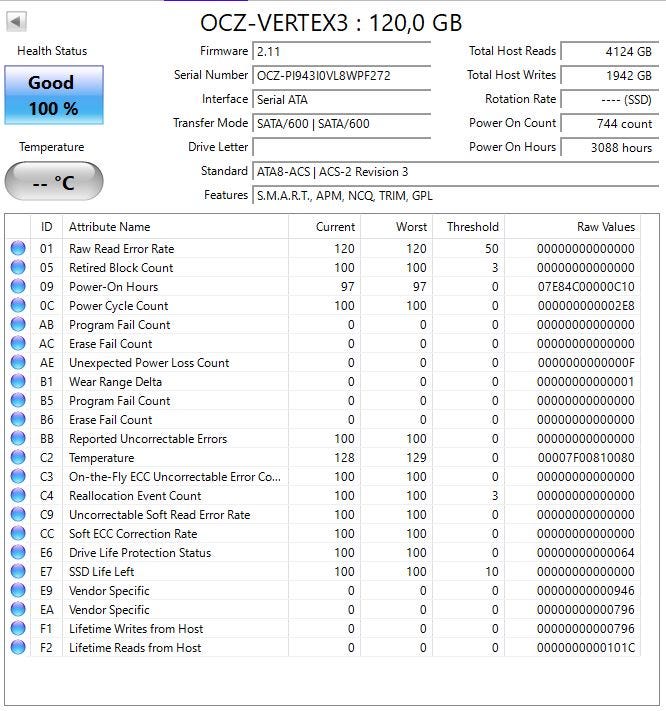Click the Power On Hours value 3088 hours
This screenshot has height=711, width=666.
tap(609, 147)
